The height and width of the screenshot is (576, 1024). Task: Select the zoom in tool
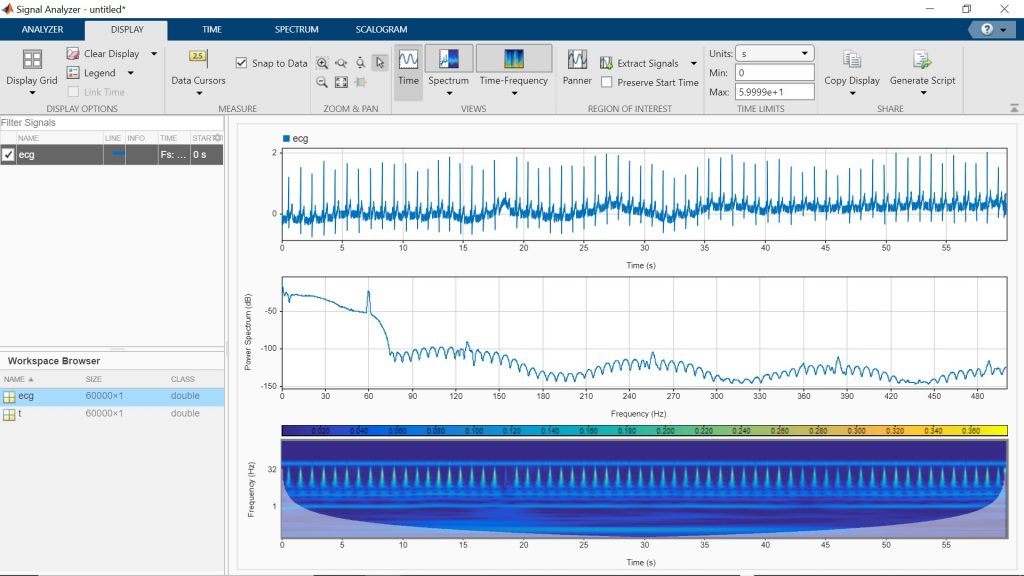tap(322, 63)
